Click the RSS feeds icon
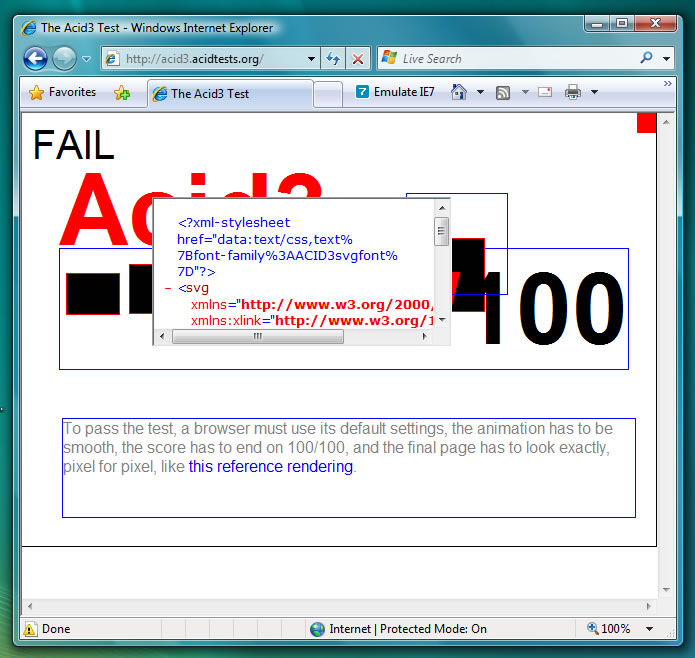Image resolution: width=695 pixels, height=658 pixels. [x=503, y=93]
